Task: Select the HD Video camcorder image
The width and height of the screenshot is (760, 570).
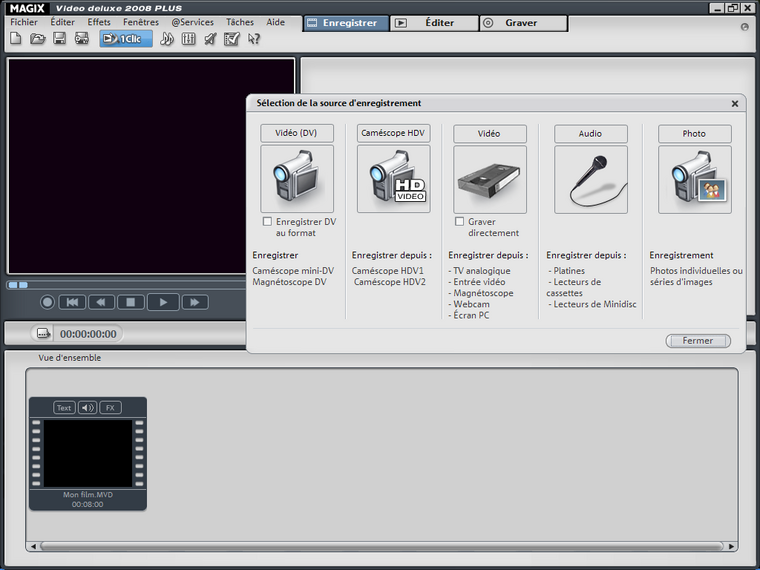Action: coord(394,178)
